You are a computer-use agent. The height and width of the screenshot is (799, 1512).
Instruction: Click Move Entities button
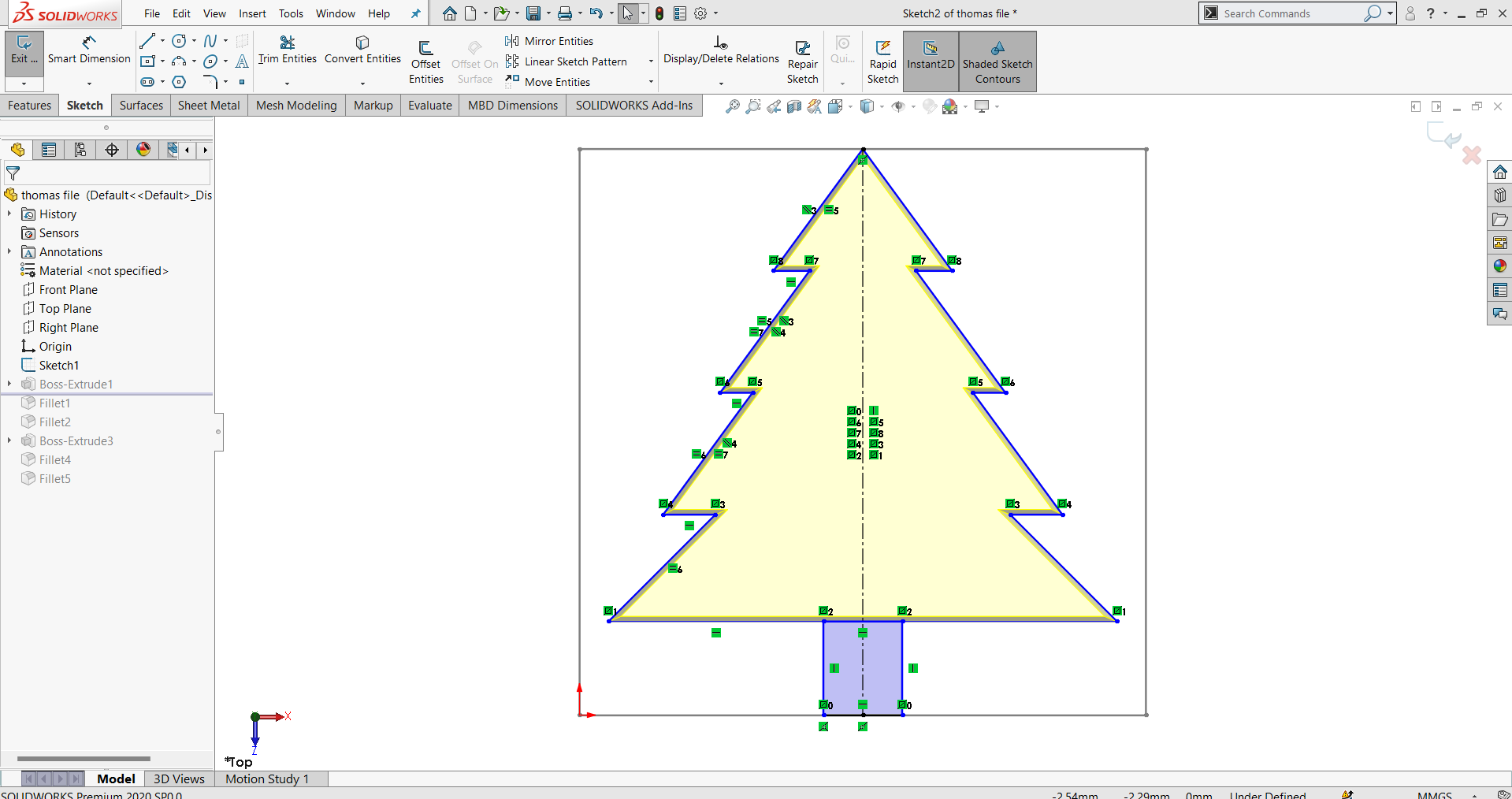click(548, 82)
